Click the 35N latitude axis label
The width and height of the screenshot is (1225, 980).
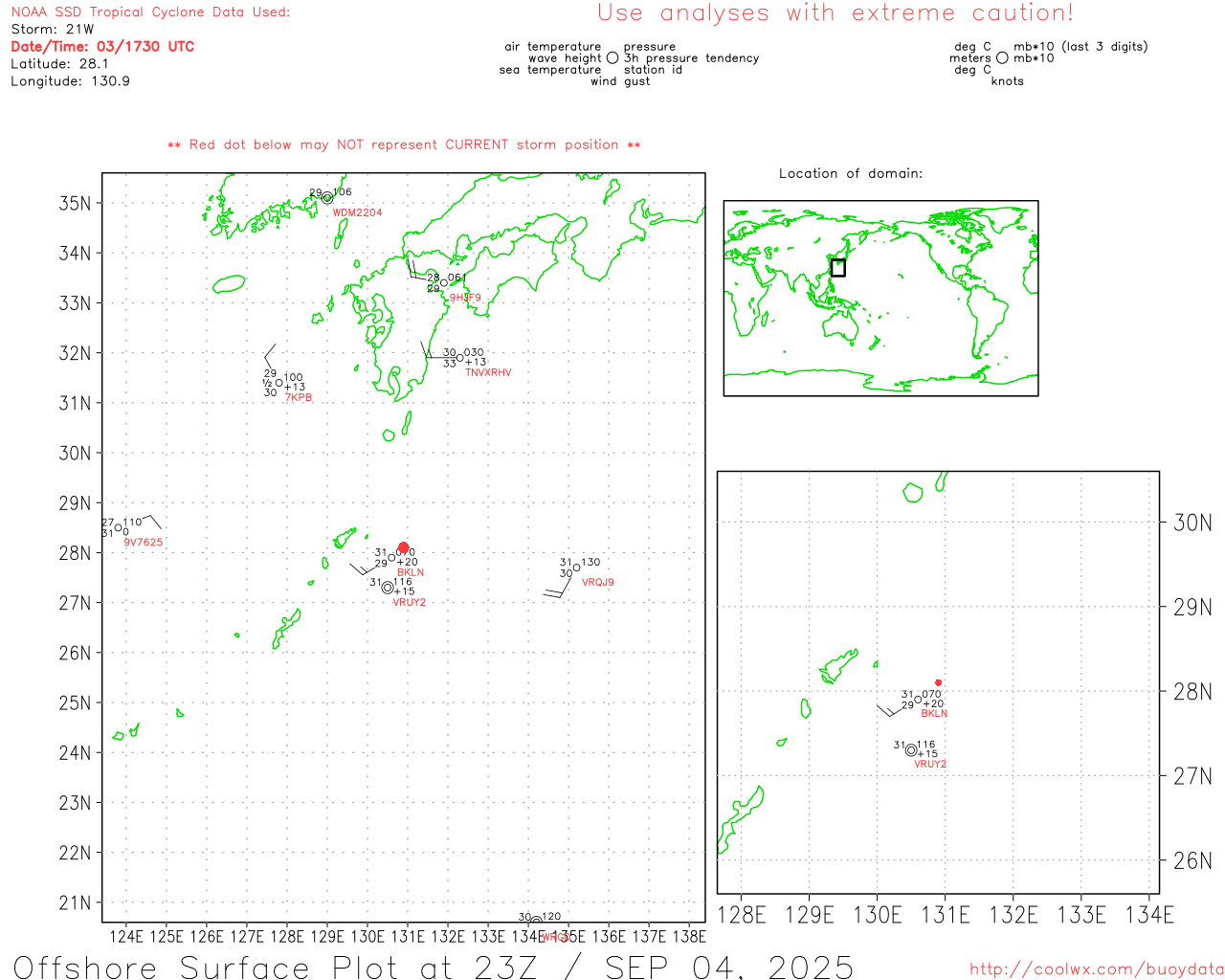pos(76,203)
